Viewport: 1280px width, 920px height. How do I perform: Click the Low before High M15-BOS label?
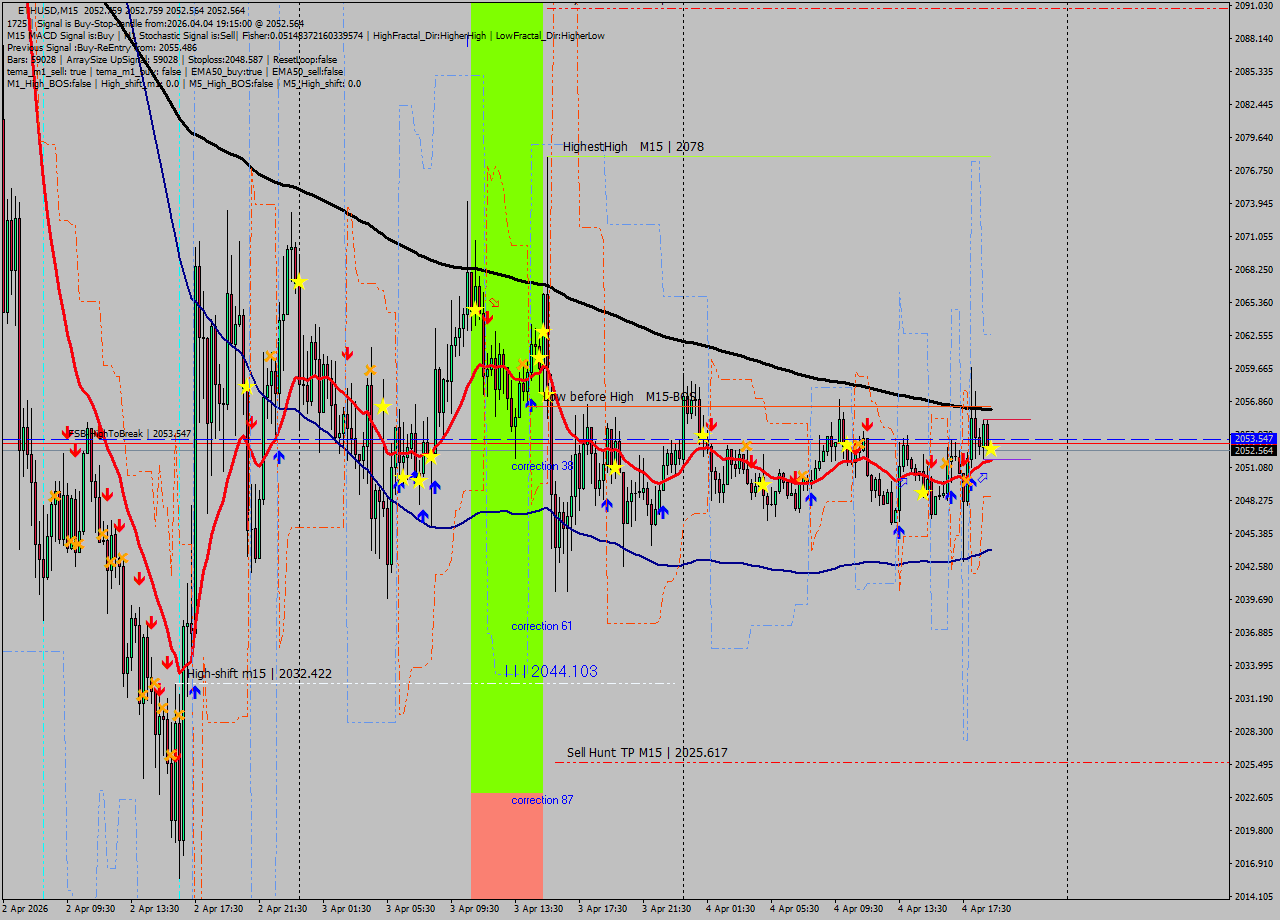tap(619, 397)
